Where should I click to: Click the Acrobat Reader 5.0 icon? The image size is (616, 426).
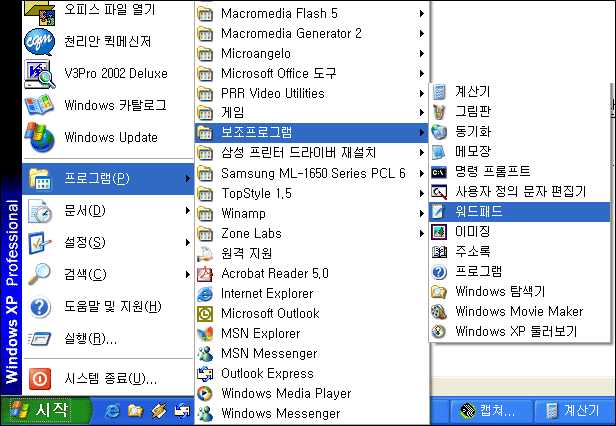tap(205, 274)
